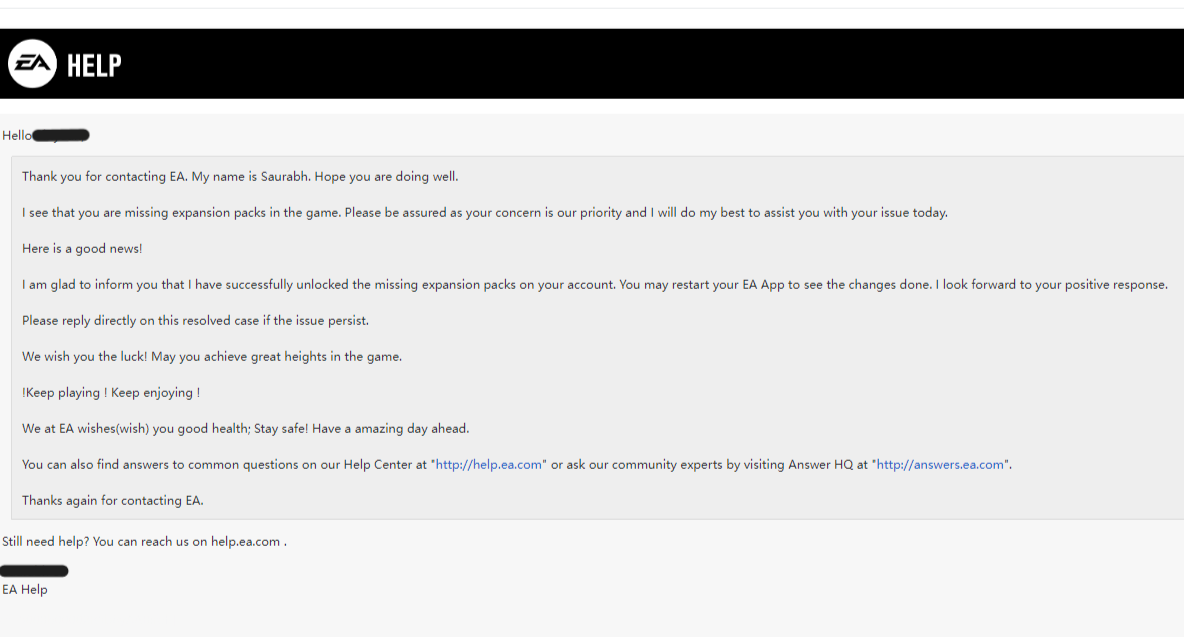Click the 'We at EA wishes(wish) you good health' line

tap(245, 428)
